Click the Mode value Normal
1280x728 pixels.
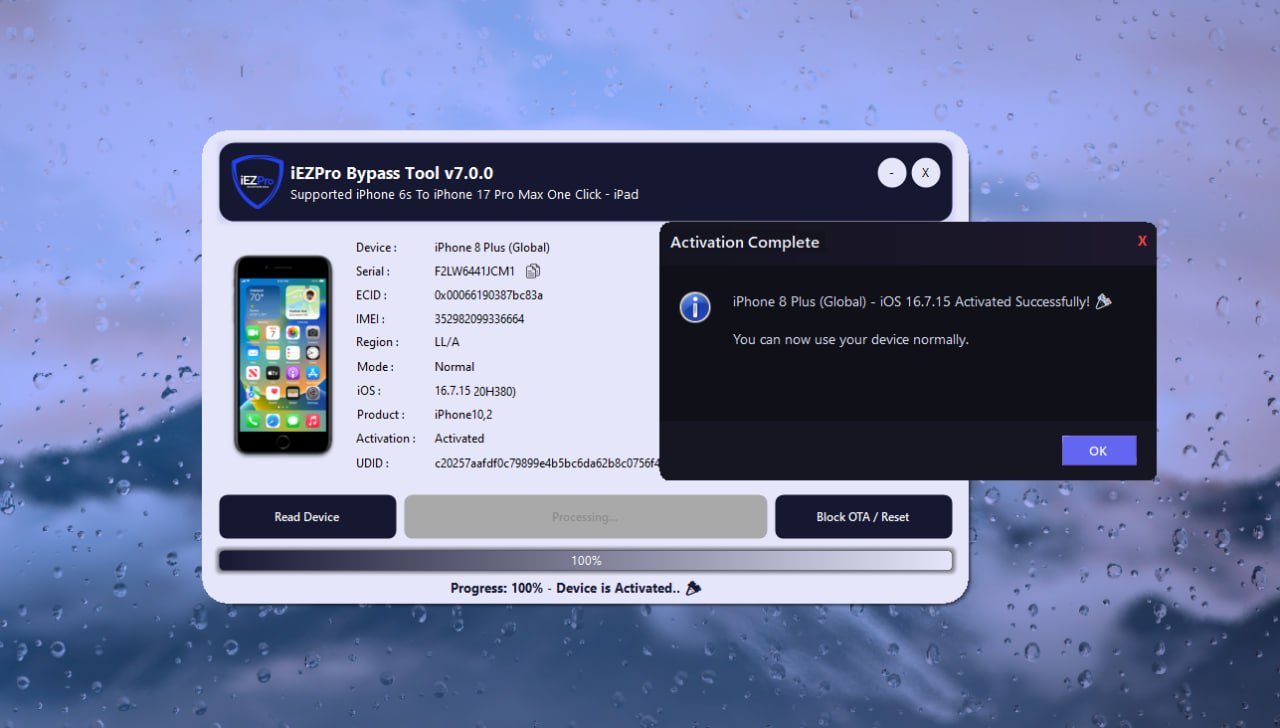coord(454,367)
